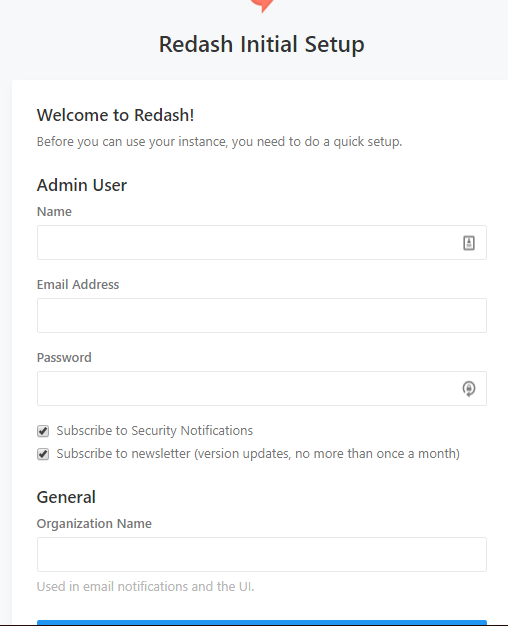This screenshot has width=508, height=626.
Task: Open the contact autofill icon in the Name field
Action: pyautogui.click(x=469, y=243)
